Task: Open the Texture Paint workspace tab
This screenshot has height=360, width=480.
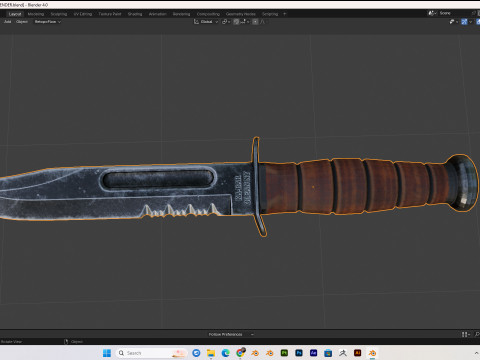Action: pyautogui.click(x=110, y=14)
